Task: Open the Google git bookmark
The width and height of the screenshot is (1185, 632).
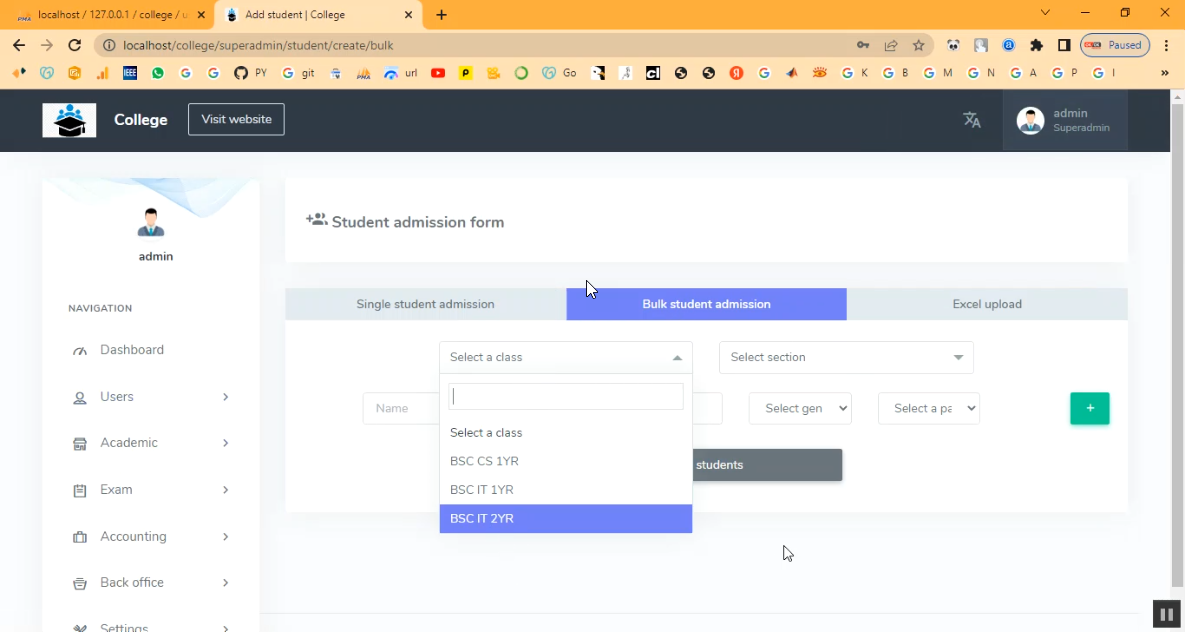Action: 299,73
